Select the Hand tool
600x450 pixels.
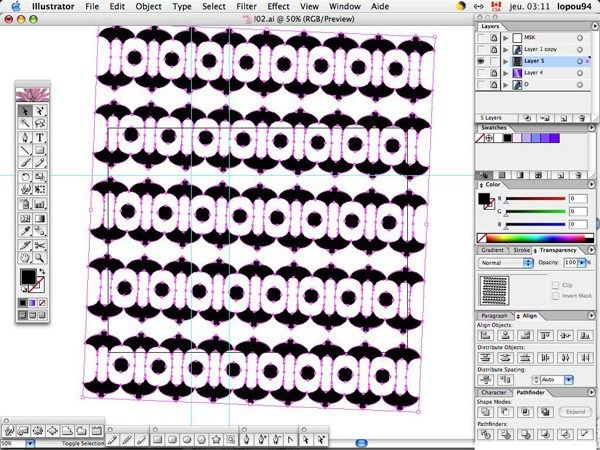tap(25, 258)
